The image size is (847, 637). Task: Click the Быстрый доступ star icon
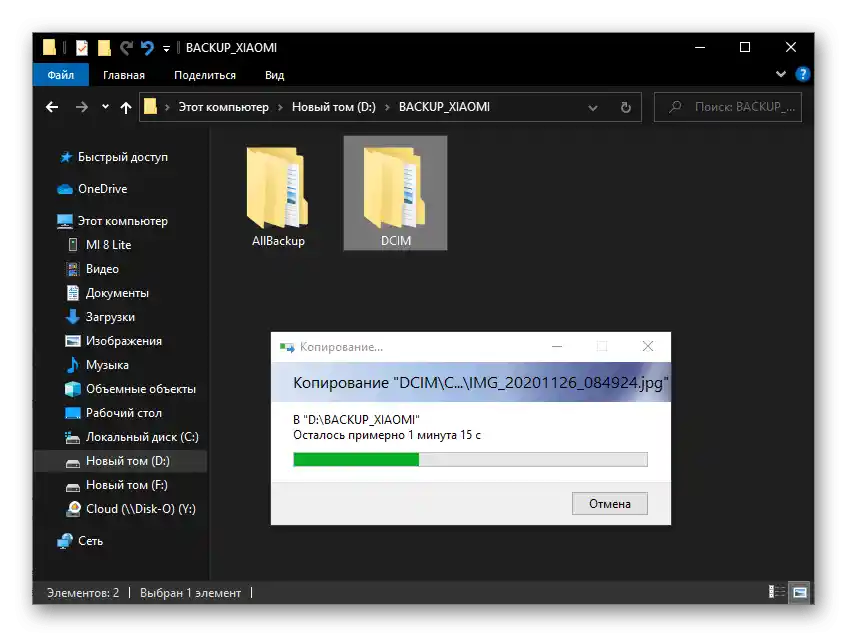click(65, 157)
